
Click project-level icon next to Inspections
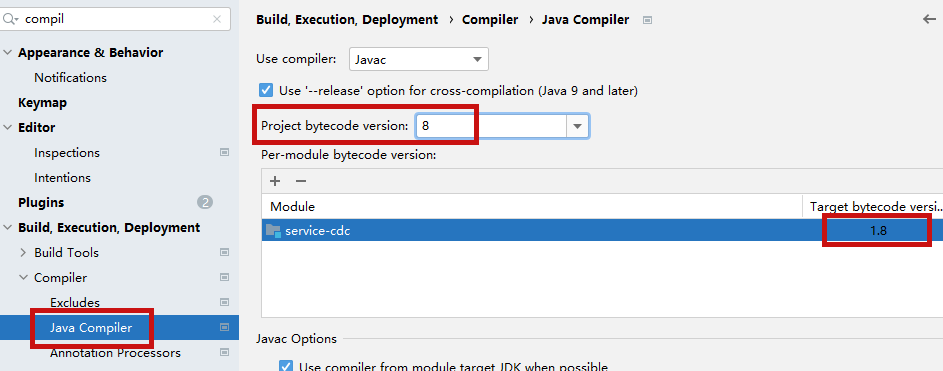tap(224, 153)
